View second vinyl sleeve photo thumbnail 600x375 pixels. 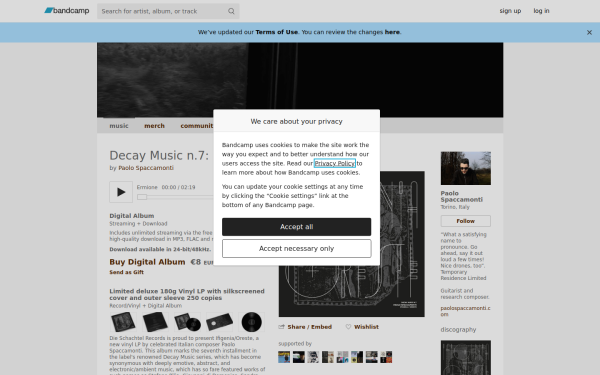155,322
